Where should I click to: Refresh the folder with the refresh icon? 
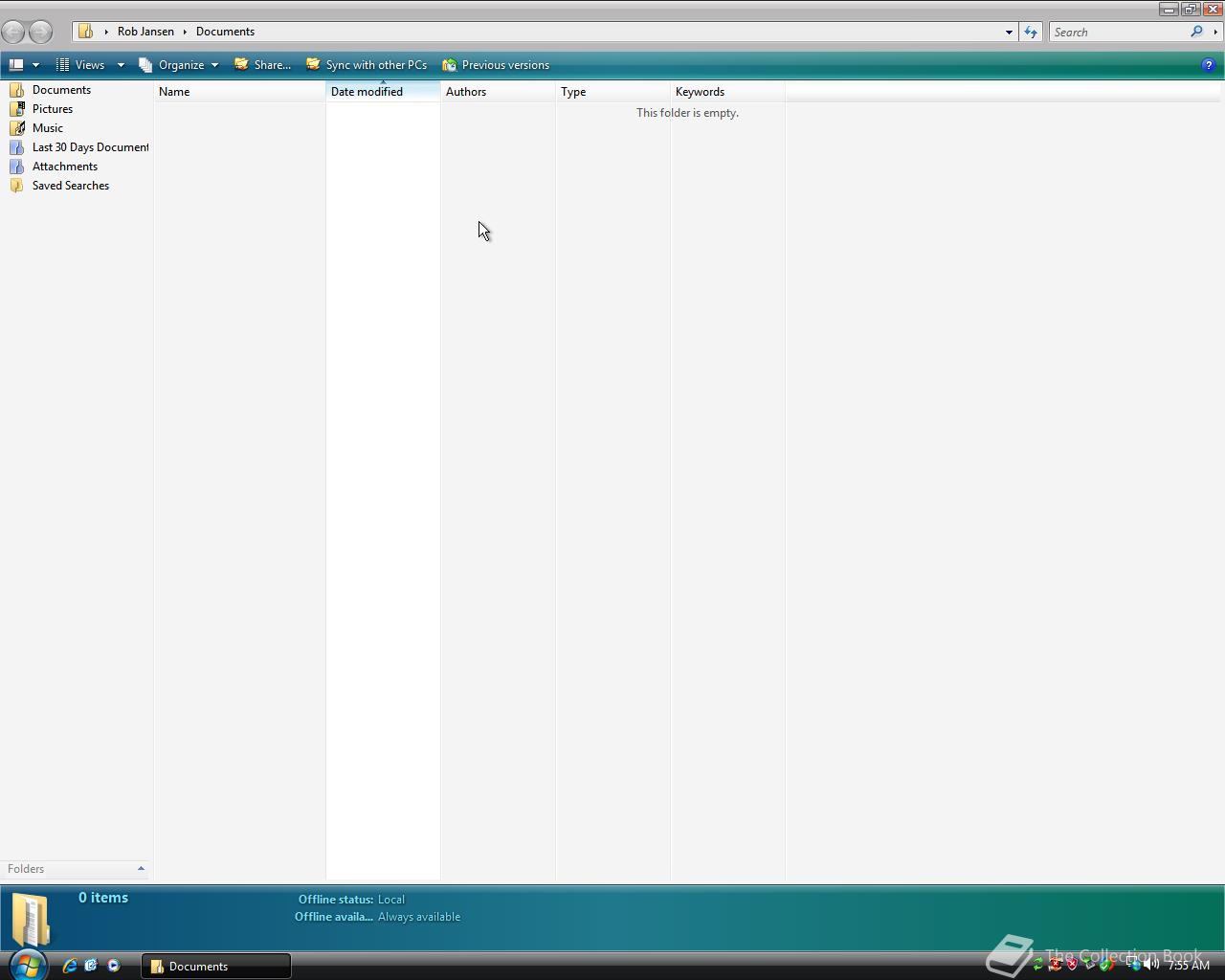(1031, 32)
